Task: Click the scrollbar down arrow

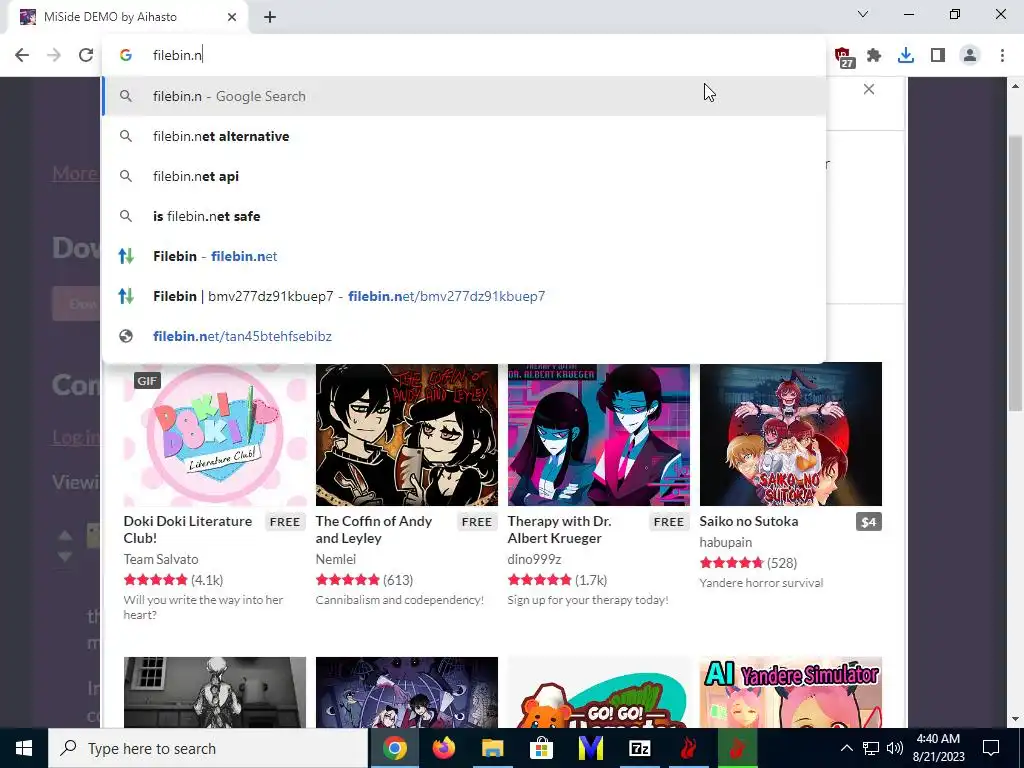Action: click(x=1016, y=720)
